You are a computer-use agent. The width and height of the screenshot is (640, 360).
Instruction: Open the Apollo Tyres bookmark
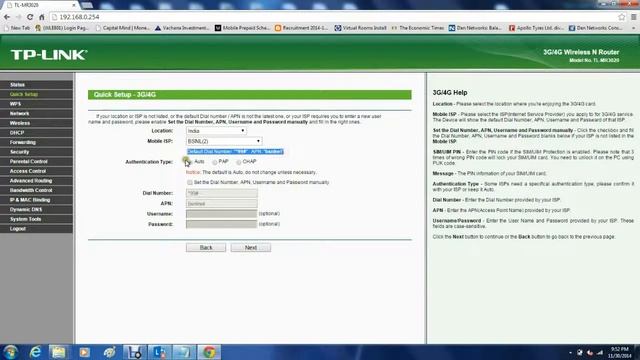[536, 28]
